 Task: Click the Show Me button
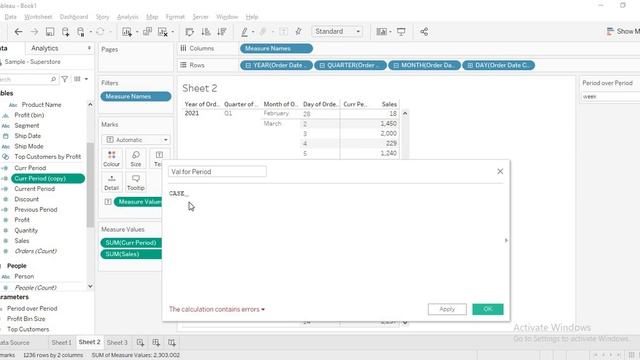pos(622,31)
